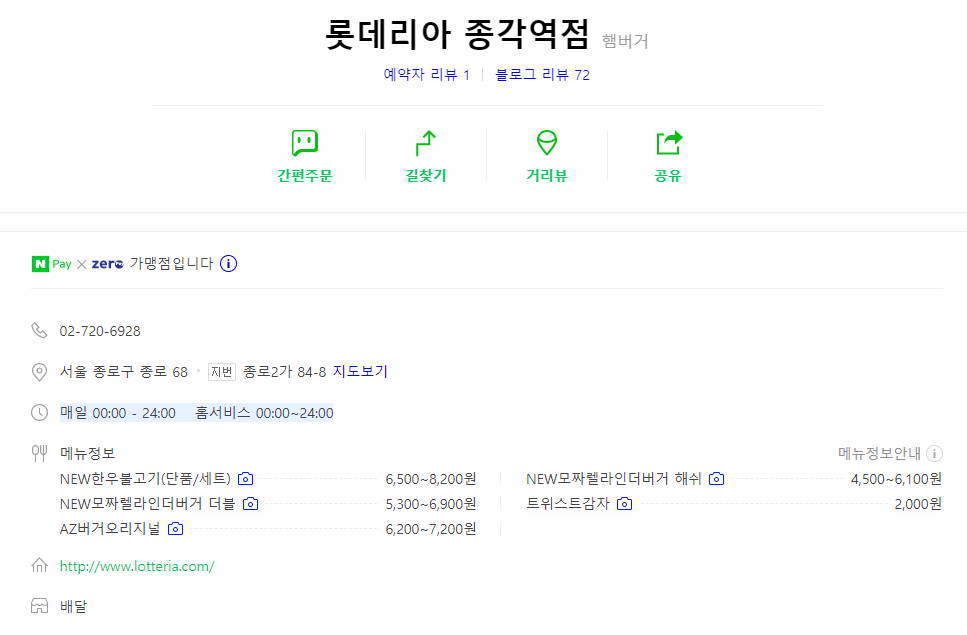Click the N Pay logo
Screen dimensions: 967x635
[51, 264]
